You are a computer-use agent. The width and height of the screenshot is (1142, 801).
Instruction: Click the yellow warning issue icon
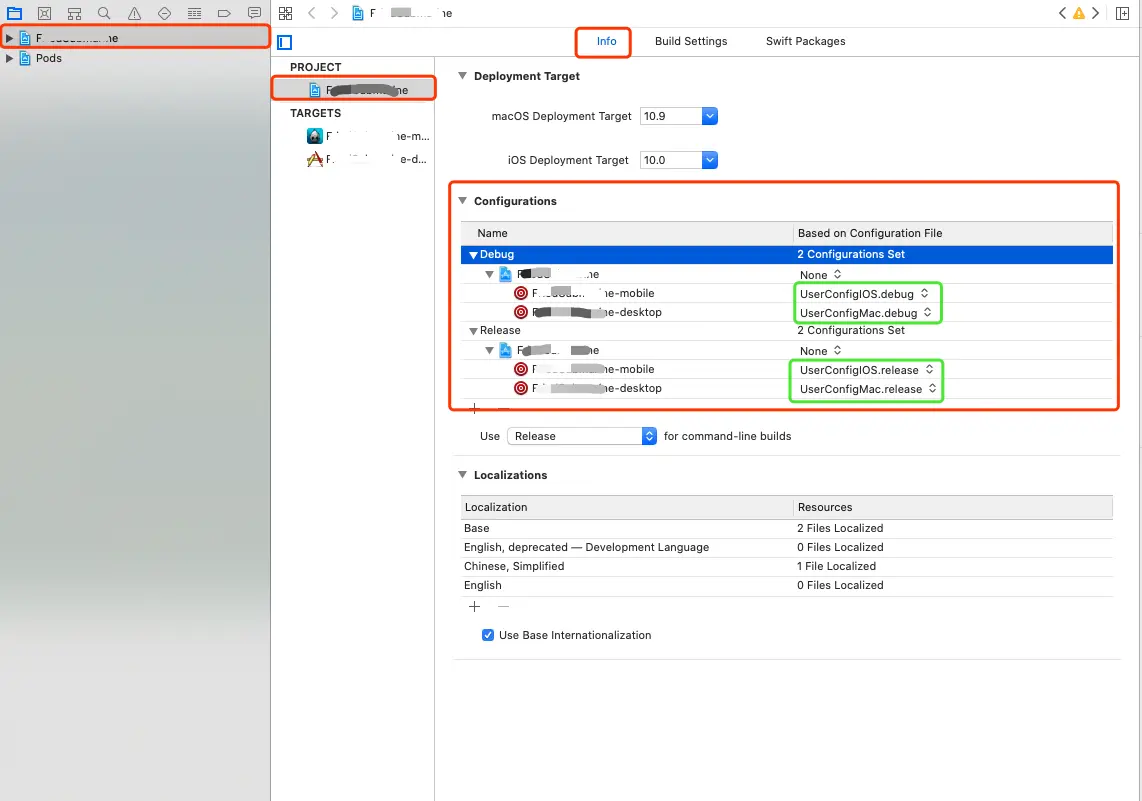[1079, 13]
